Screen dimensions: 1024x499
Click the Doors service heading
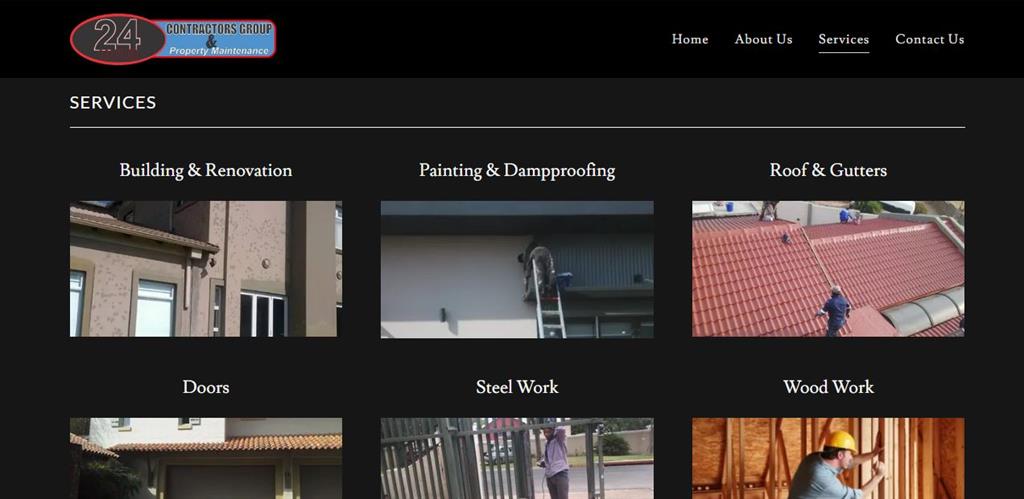[206, 387]
